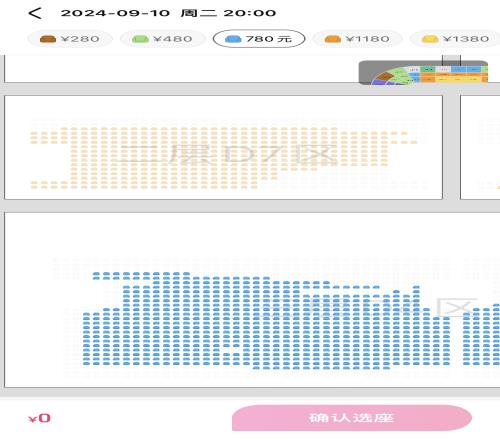The image size is (500, 440).
Task: Choose the ¥1180 orange seat price tier
Action: click(x=357, y=39)
